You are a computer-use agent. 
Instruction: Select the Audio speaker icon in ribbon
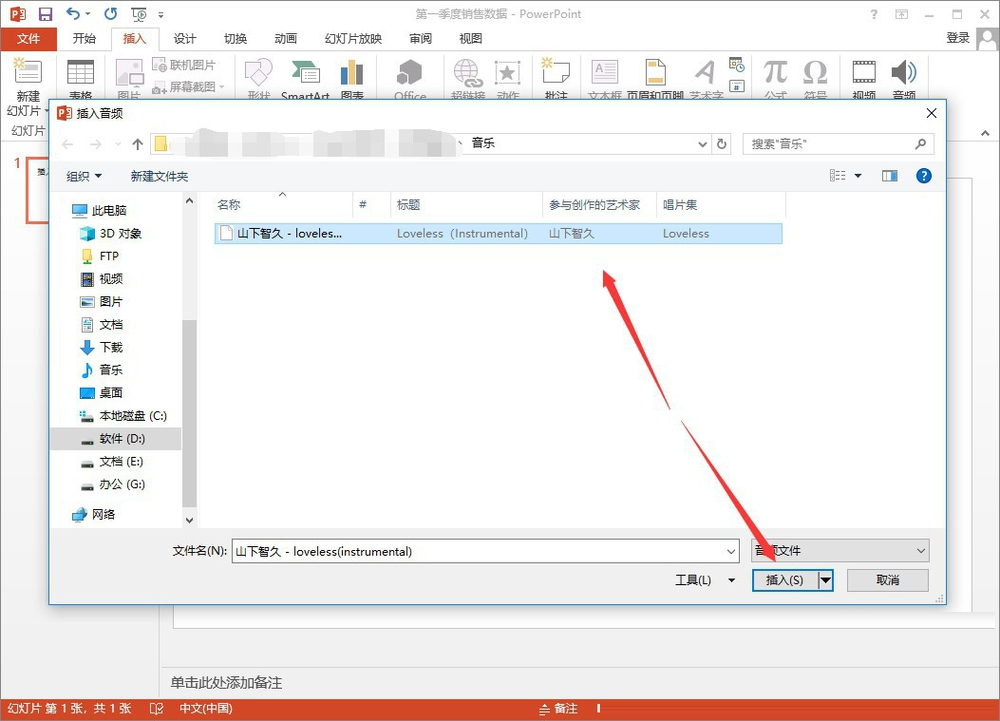[x=904, y=72]
